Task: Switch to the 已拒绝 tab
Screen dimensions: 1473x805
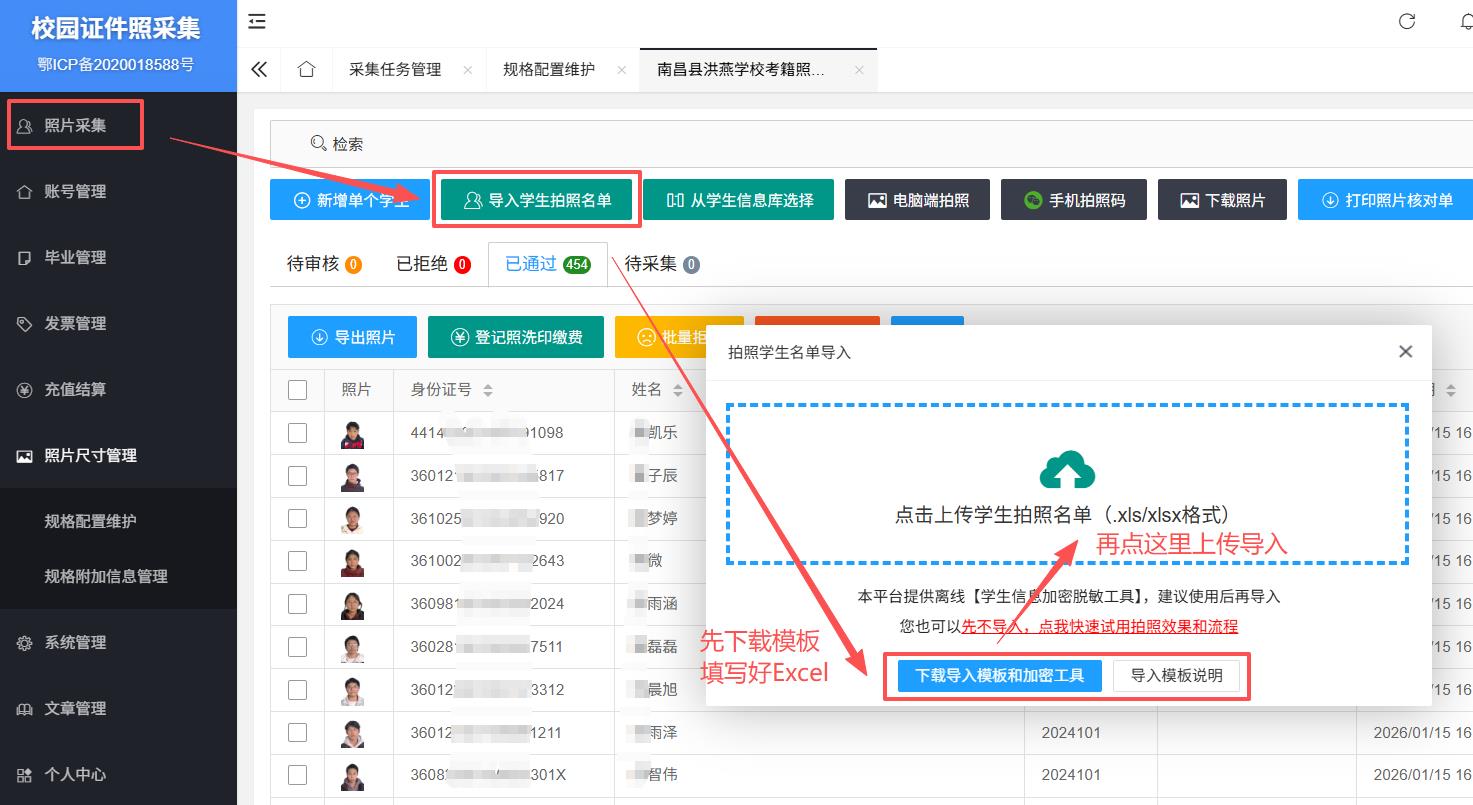Action: 432,264
